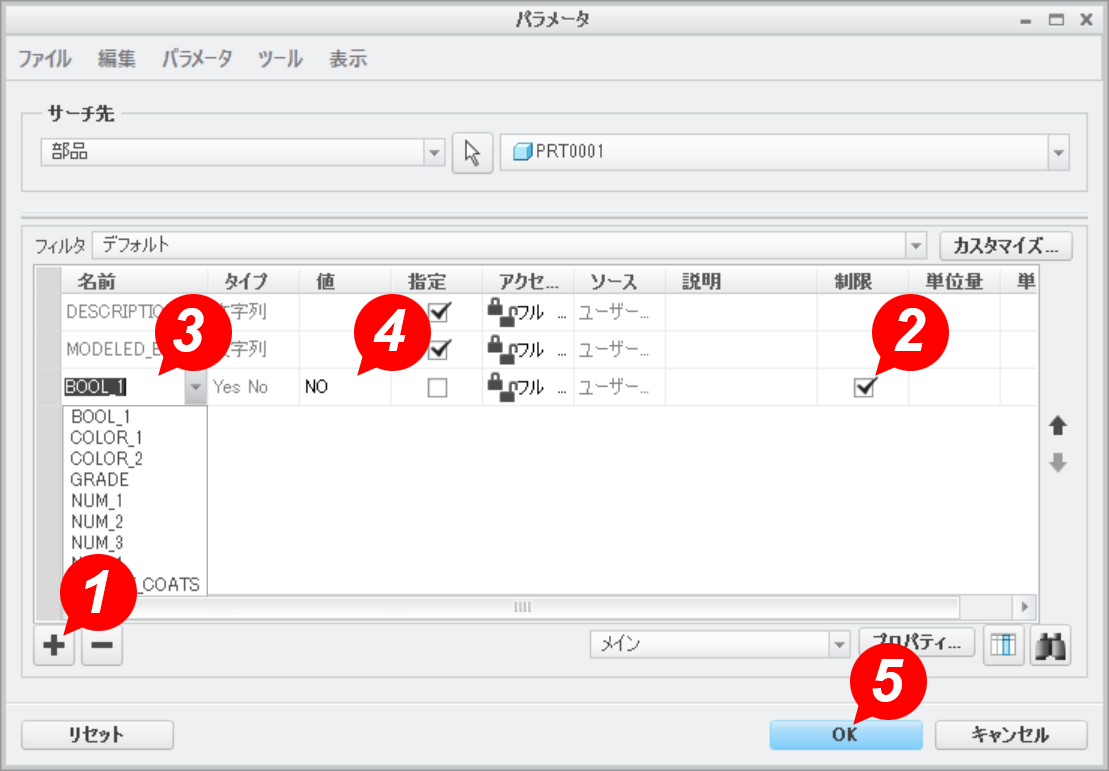
Task: Uncheck the 指定 checkbox for DESCRIPTION
Action: [x=437, y=312]
